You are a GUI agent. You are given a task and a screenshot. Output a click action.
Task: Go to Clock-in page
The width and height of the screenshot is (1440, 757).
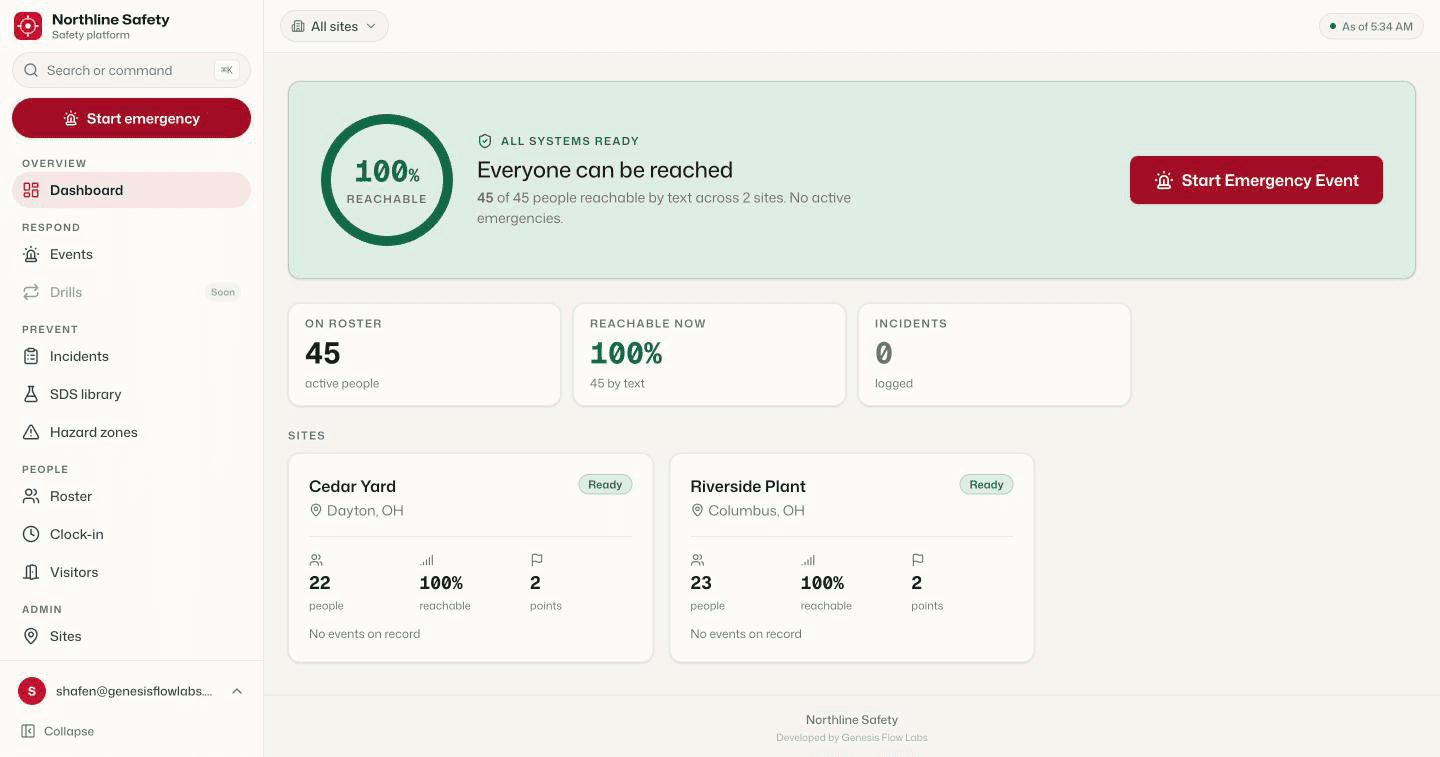point(131,534)
